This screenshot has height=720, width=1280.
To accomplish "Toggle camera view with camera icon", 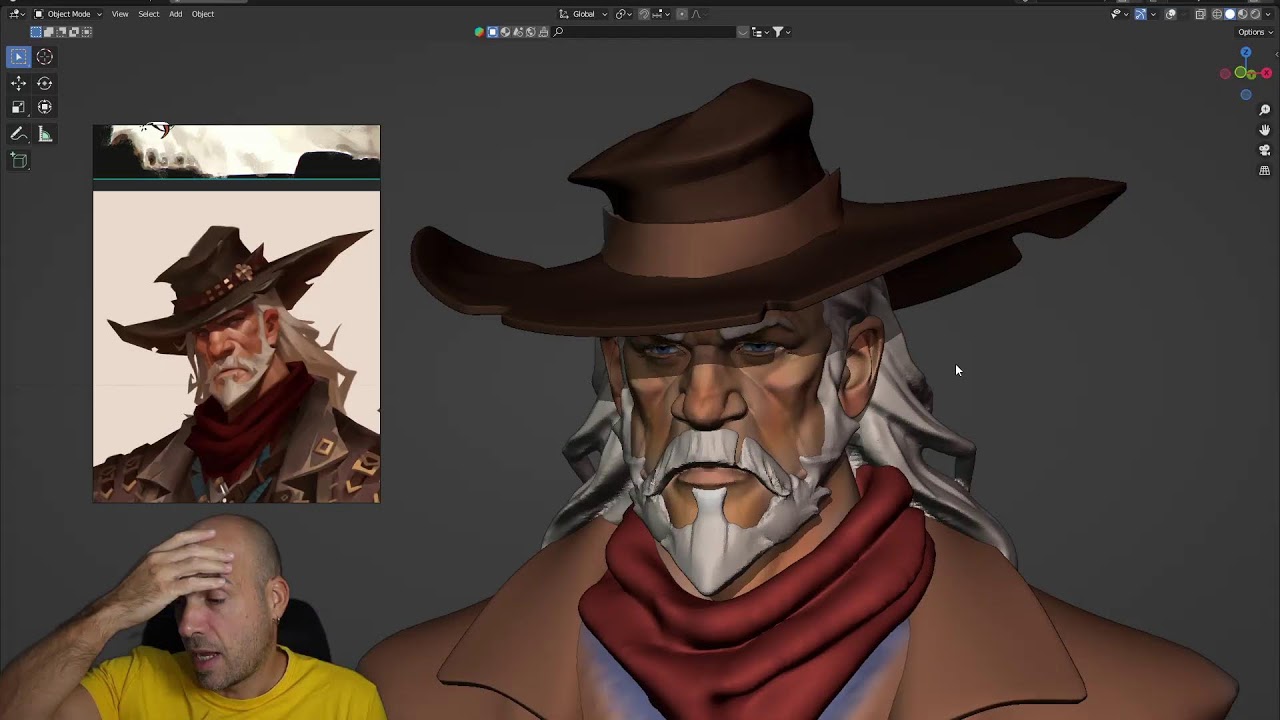I will 1264,150.
